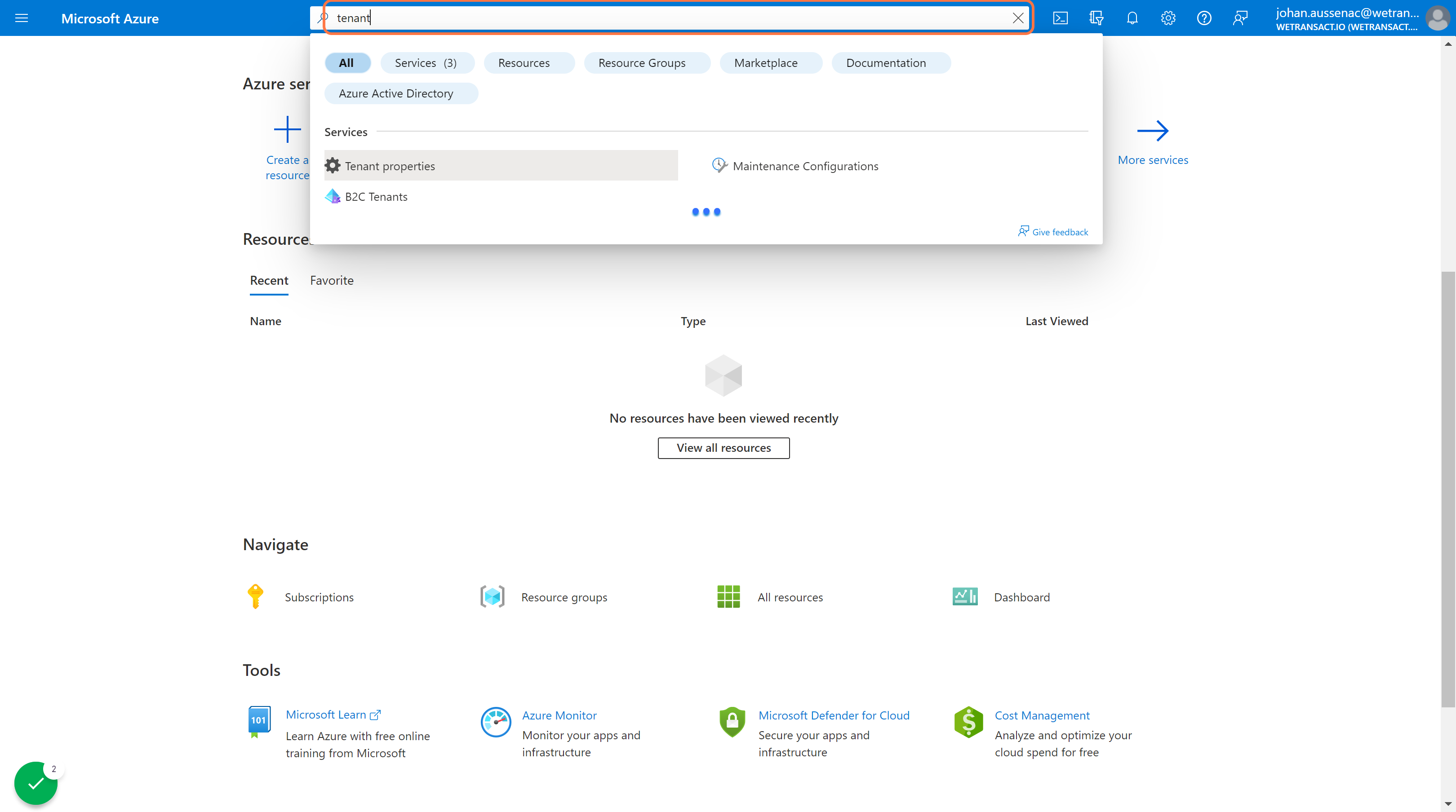Screen dimensions: 1456x812
Task: Click the B2C Tenants pyramid icon
Action: pos(333,196)
